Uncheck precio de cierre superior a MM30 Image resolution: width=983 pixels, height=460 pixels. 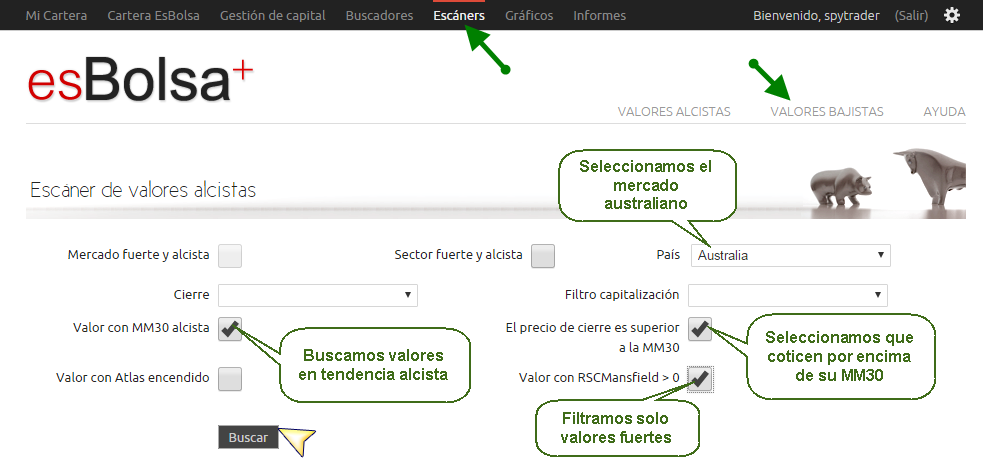700,328
